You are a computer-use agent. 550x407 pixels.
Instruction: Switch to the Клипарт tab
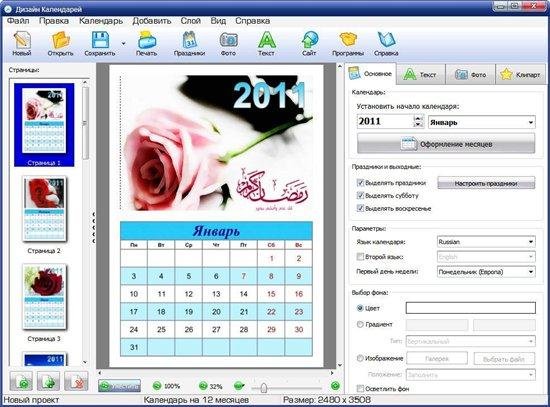tap(521, 74)
